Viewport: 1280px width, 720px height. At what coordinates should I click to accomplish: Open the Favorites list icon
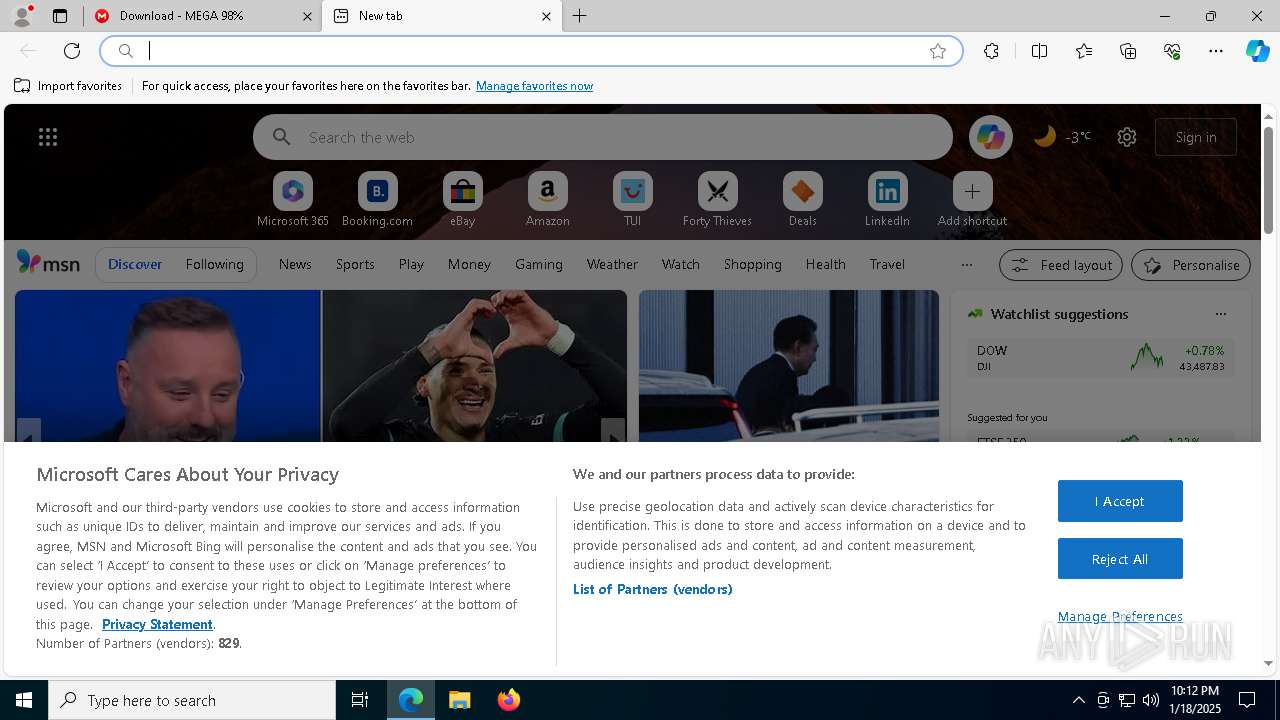[x=1084, y=51]
